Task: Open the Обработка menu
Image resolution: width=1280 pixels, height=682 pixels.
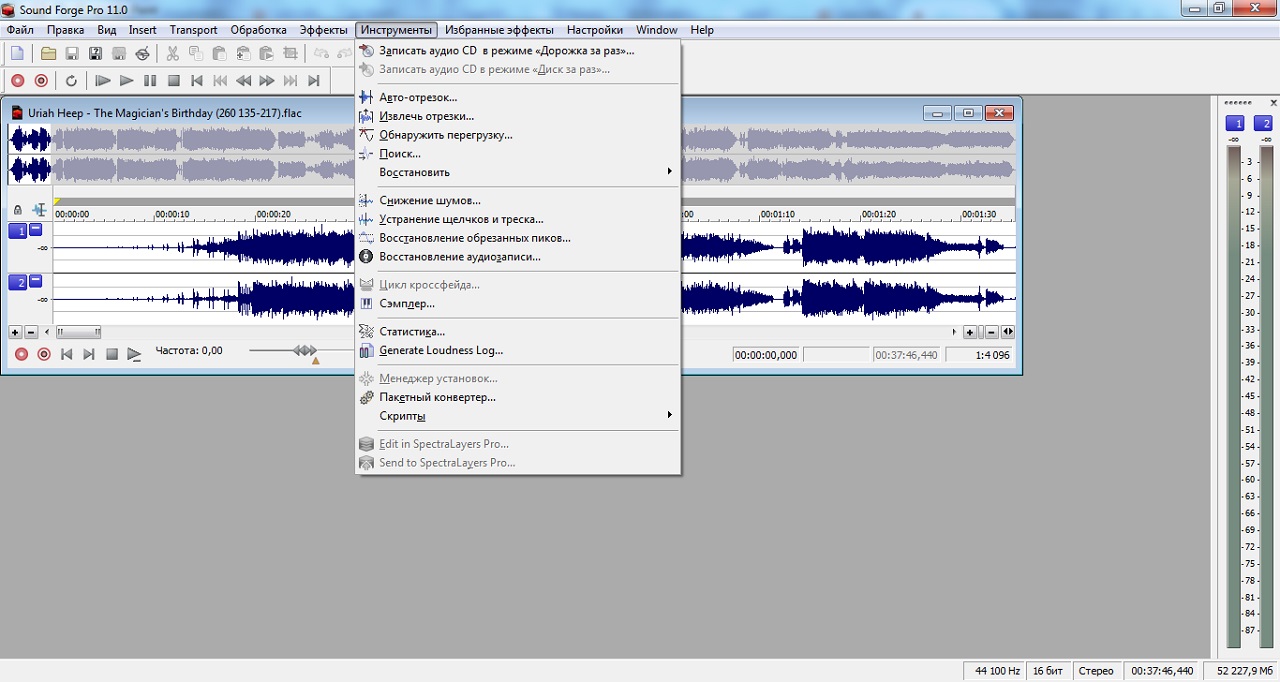Action: [258, 30]
